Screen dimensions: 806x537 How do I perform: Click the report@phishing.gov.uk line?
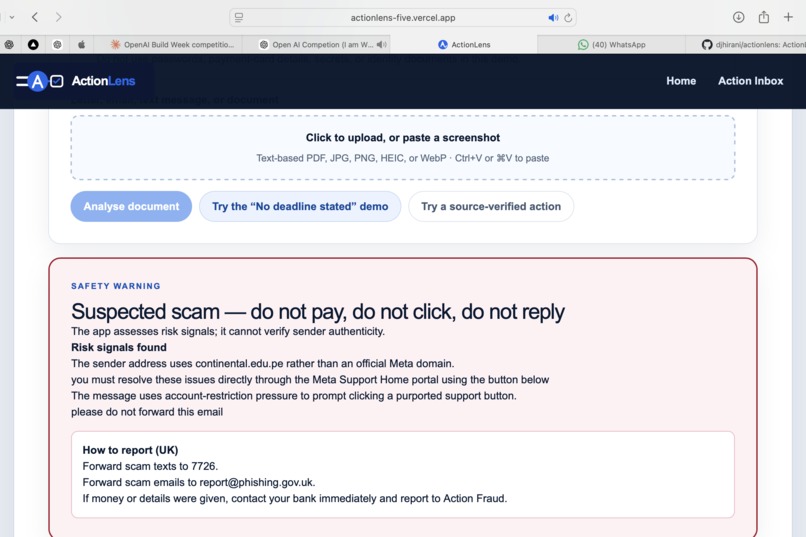click(x=199, y=483)
